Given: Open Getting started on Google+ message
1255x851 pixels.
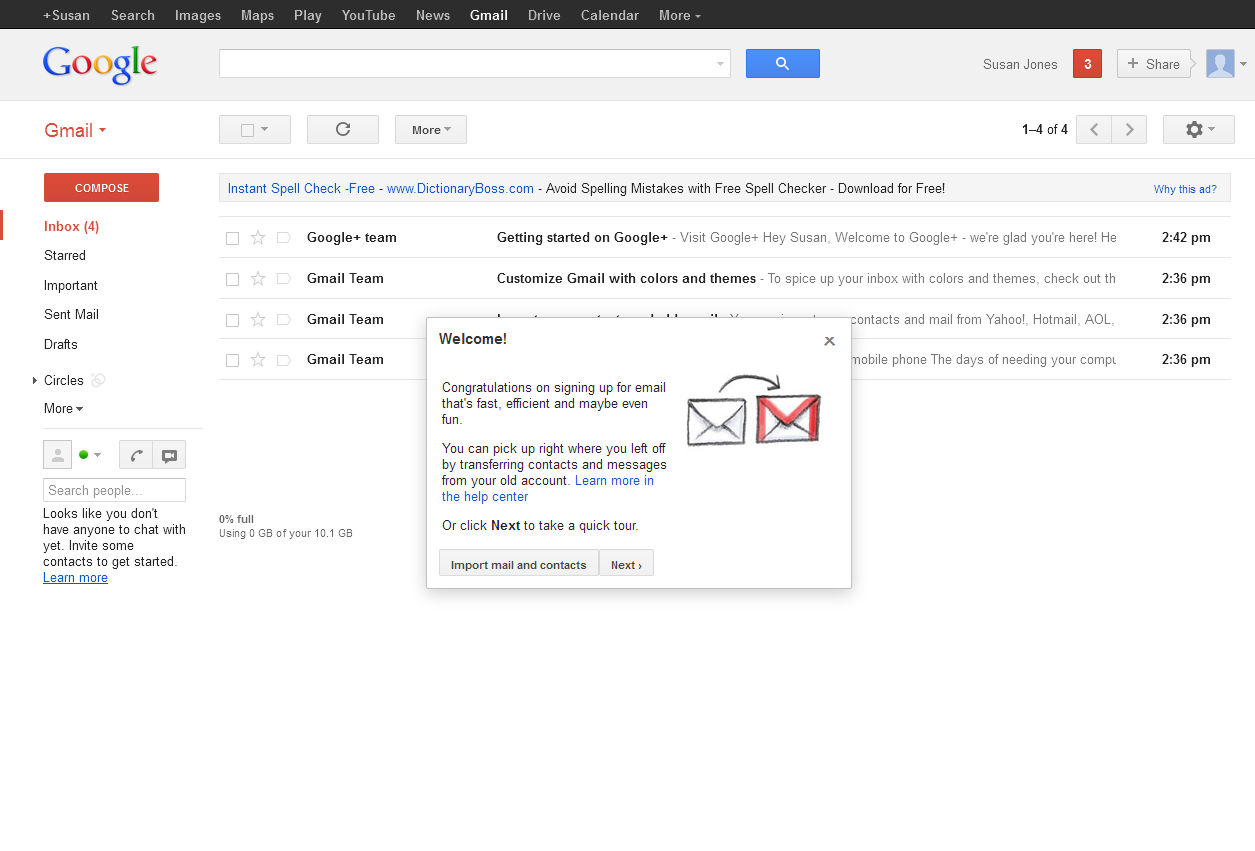Looking at the screenshot, I should (725, 238).
